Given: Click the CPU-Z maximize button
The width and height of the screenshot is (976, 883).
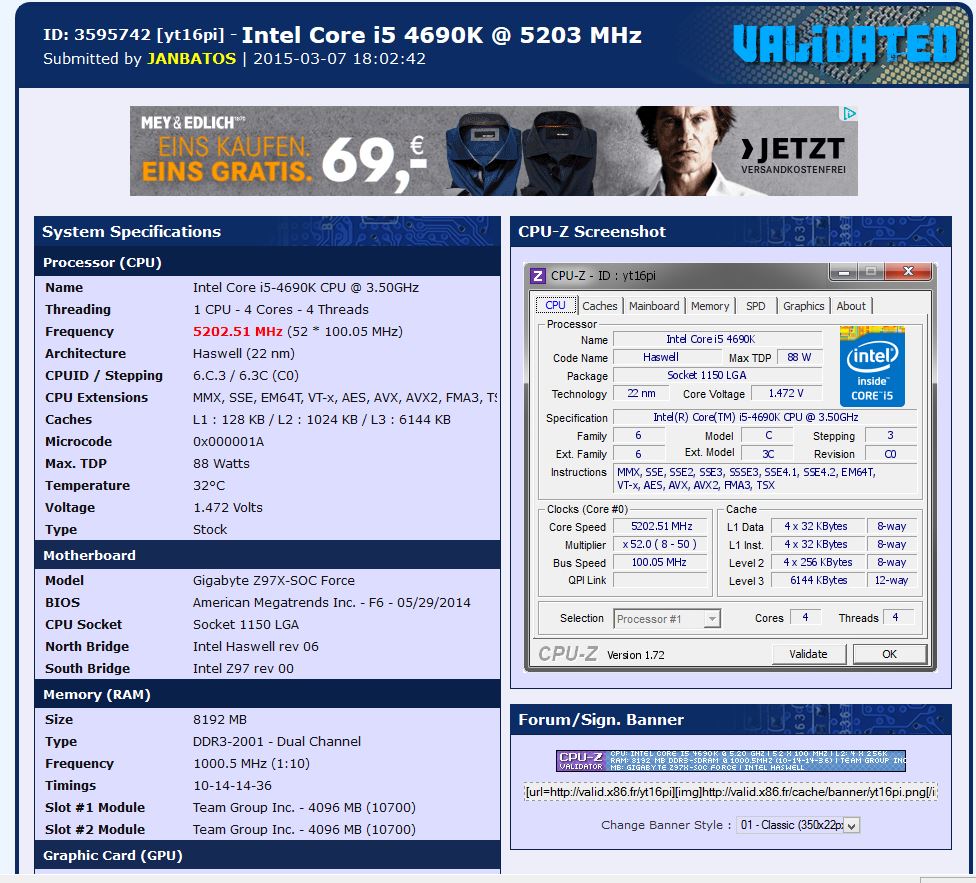Looking at the screenshot, I should point(871,272).
